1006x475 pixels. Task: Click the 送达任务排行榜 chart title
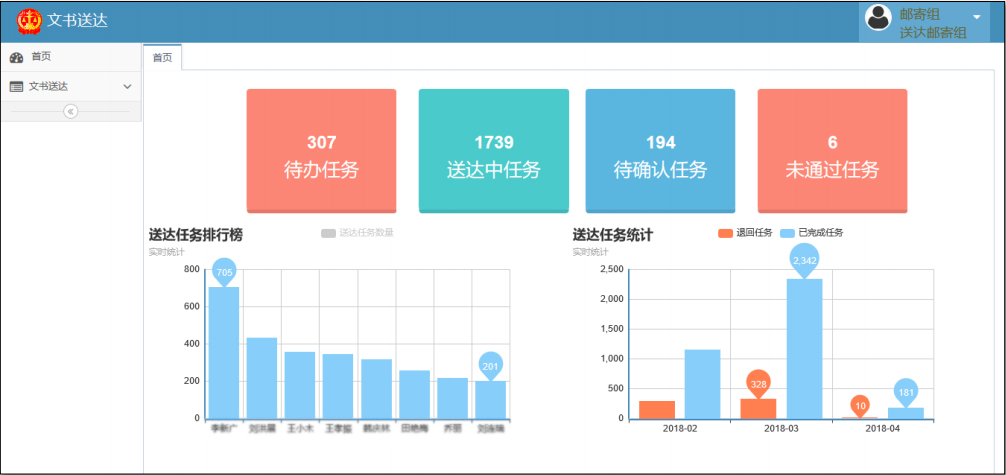pyautogui.click(x=196, y=235)
